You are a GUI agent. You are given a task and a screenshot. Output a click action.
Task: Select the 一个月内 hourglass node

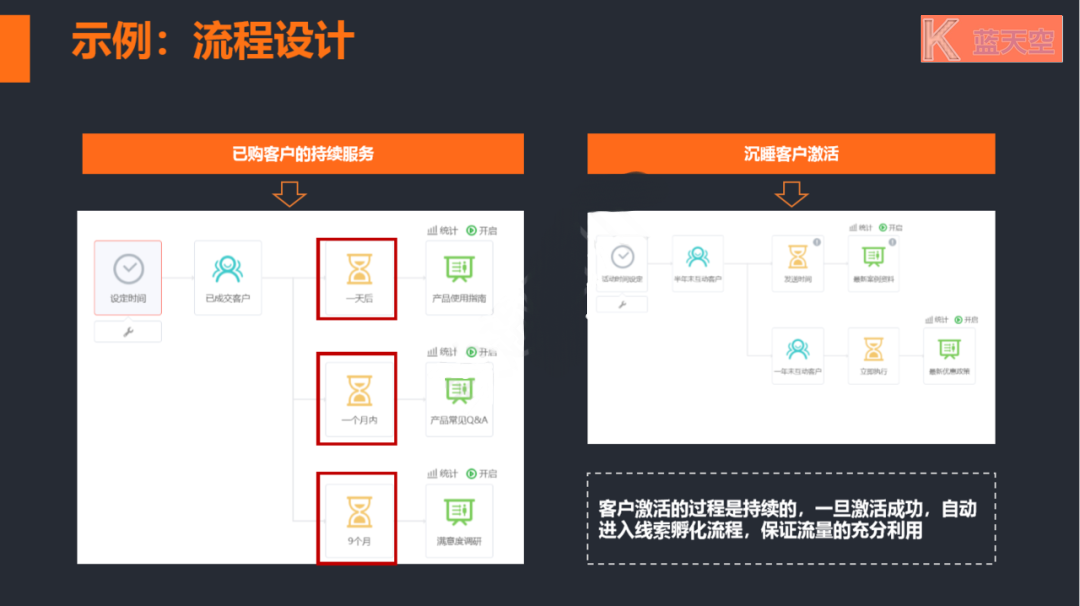(357, 397)
